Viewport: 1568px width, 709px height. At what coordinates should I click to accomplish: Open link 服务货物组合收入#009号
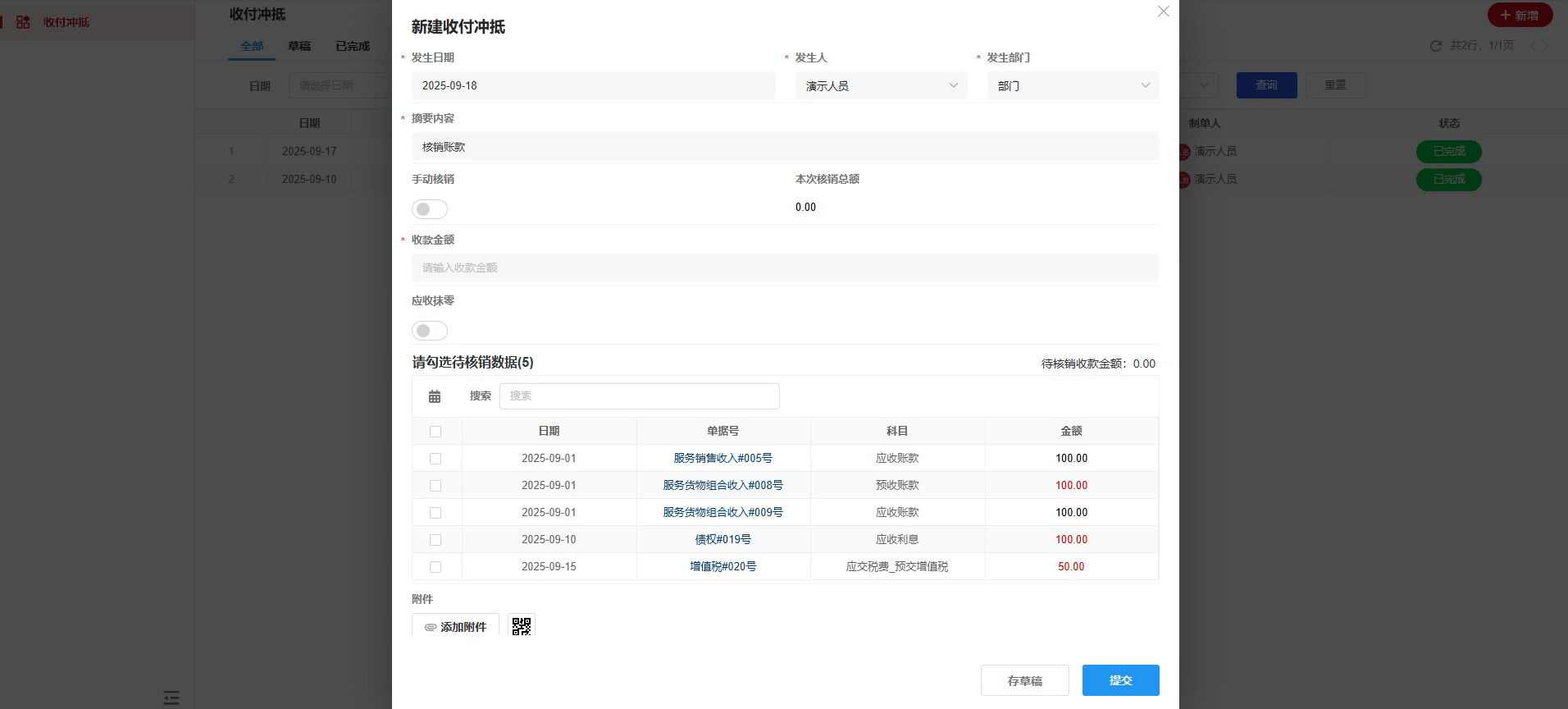pyautogui.click(x=722, y=512)
